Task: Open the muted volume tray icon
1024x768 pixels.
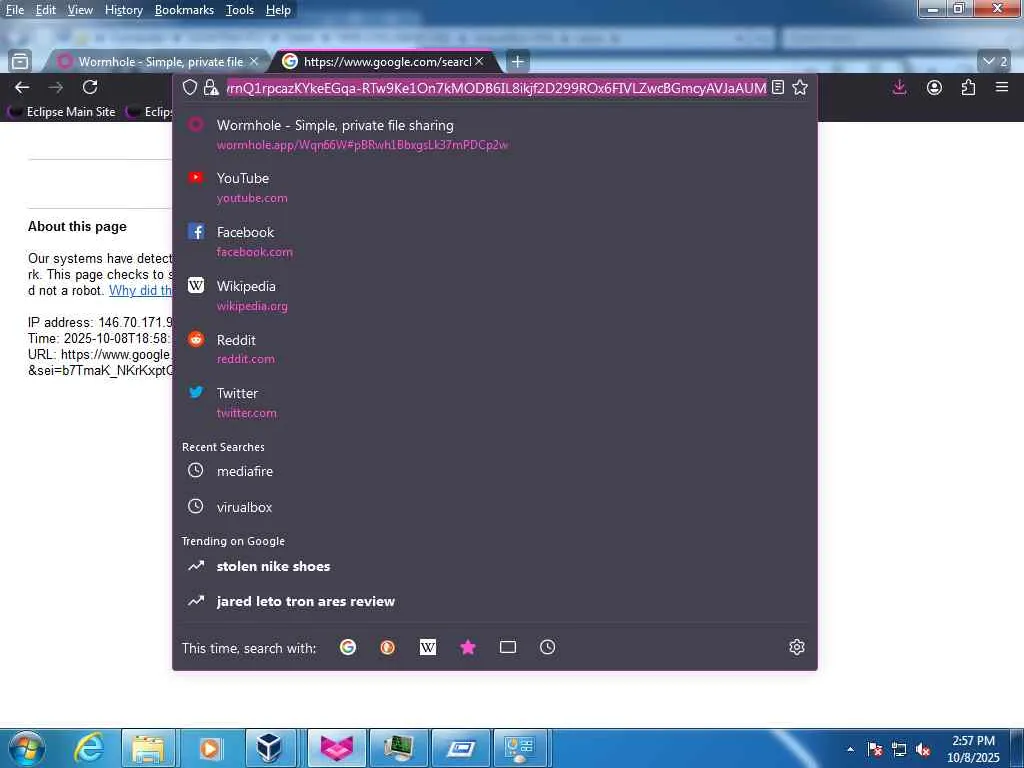Action: click(x=923, y=749)
